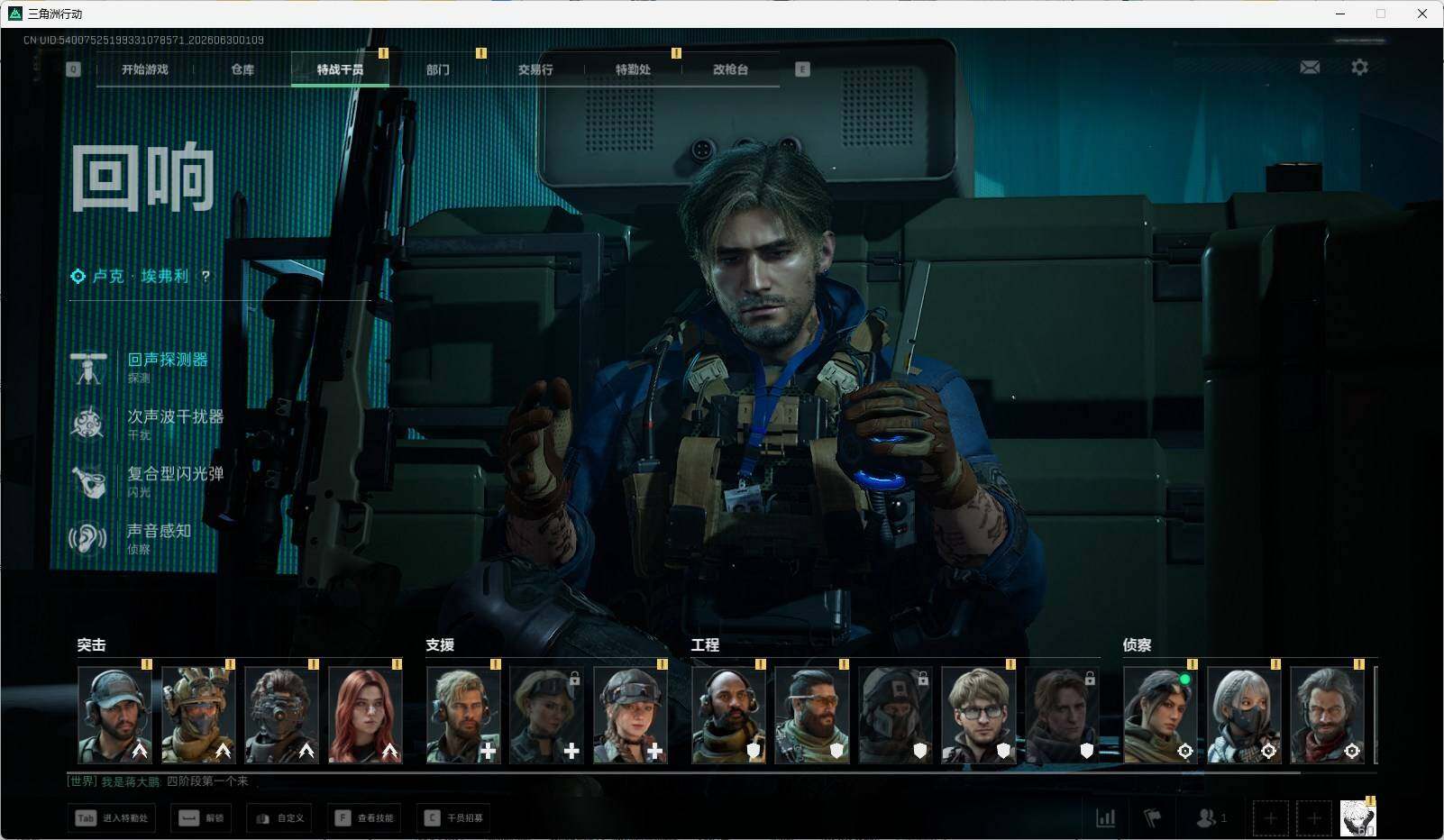
Task: Select engineer operator wearing eyeglasses
Action: [x=979, y=715]
